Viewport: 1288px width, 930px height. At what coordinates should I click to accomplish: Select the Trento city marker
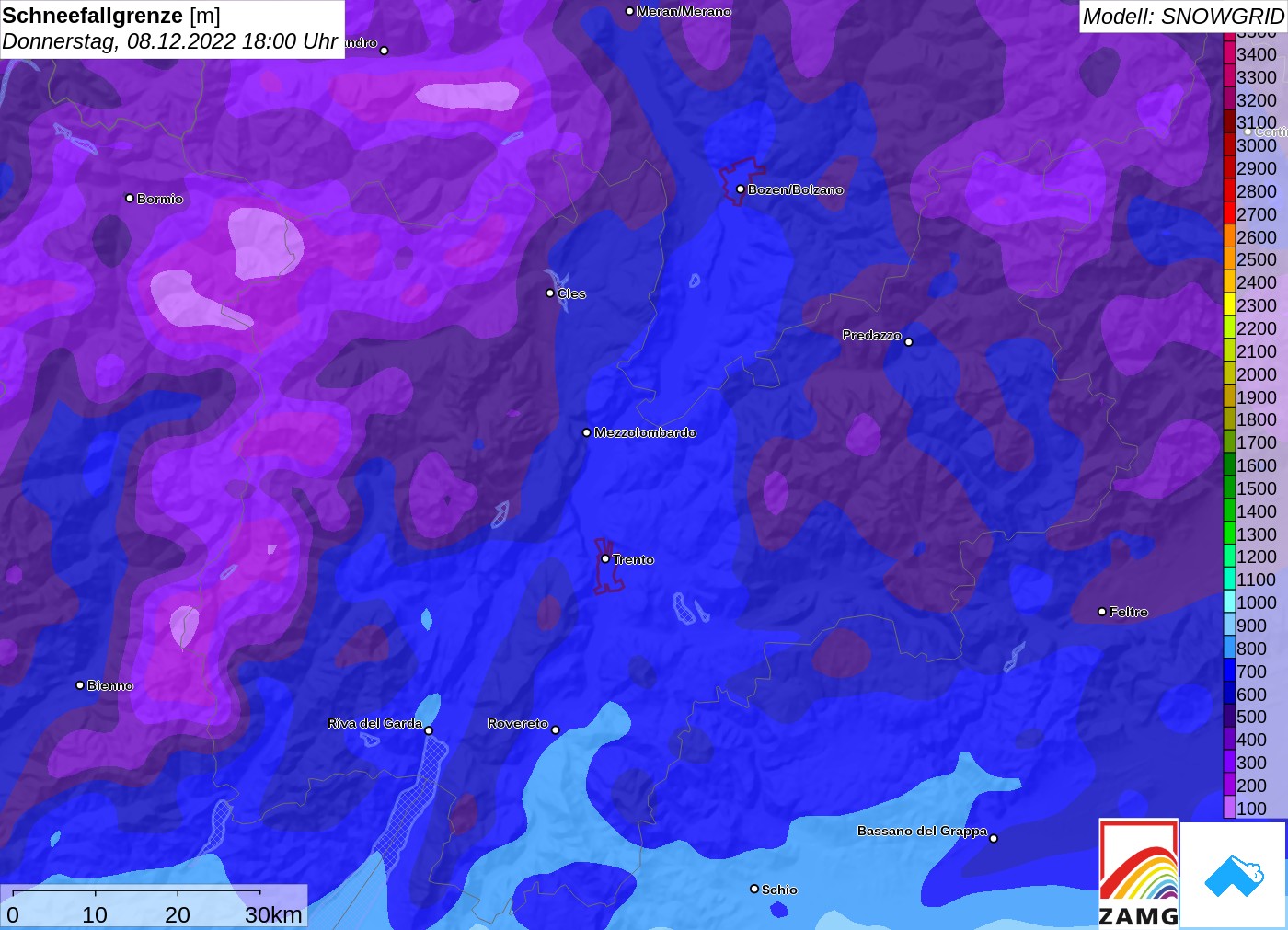point(605,558)
